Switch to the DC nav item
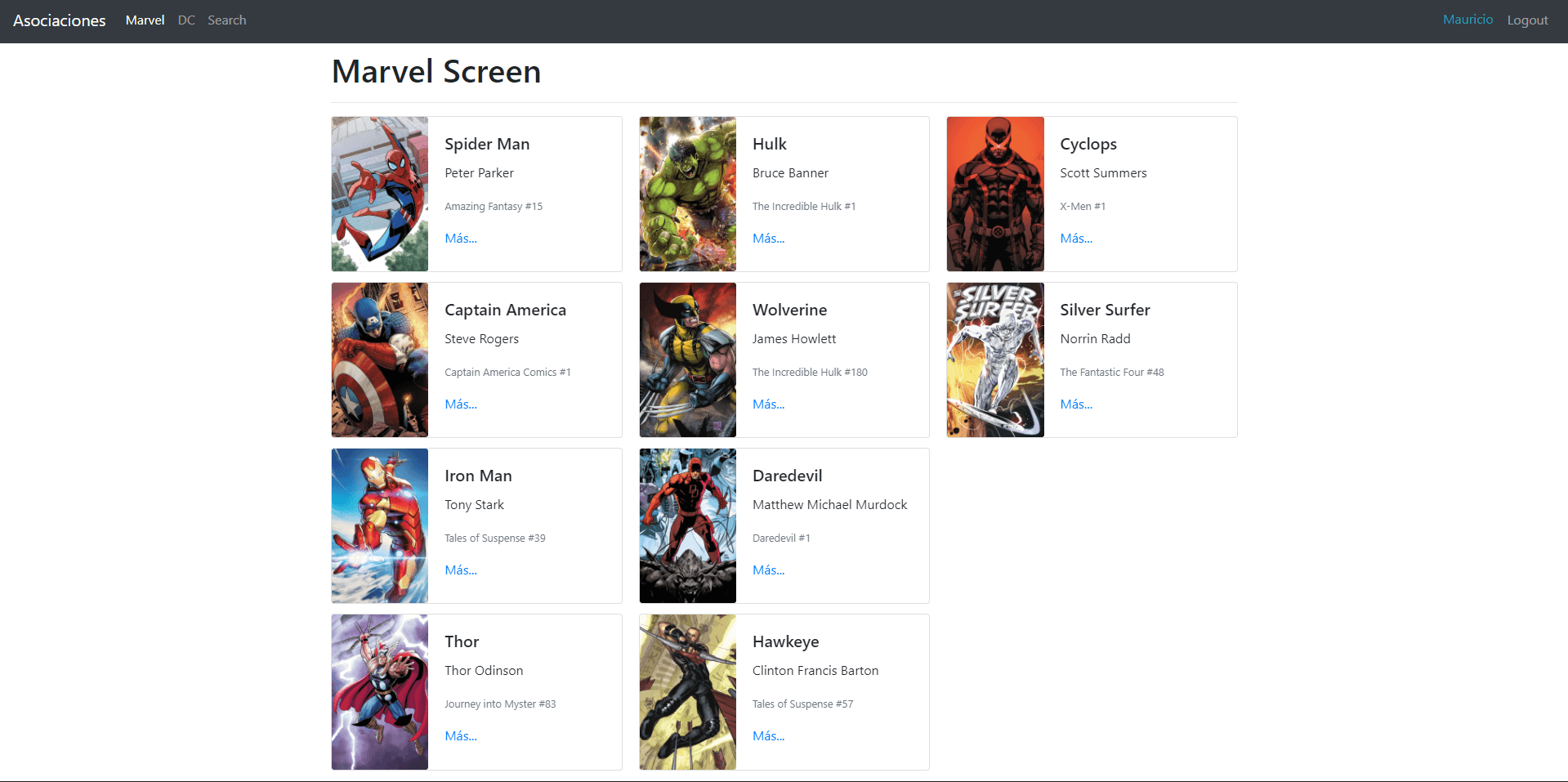Image resolution: width=1568 pixels, height=782 pixels. coord(186,20)
